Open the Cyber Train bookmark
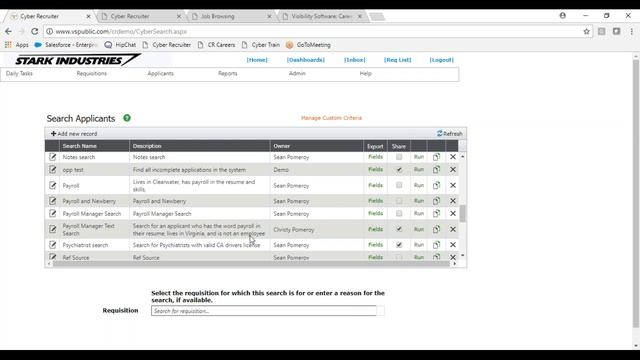Screen dimensions: 640x360 tap(261, 45)
